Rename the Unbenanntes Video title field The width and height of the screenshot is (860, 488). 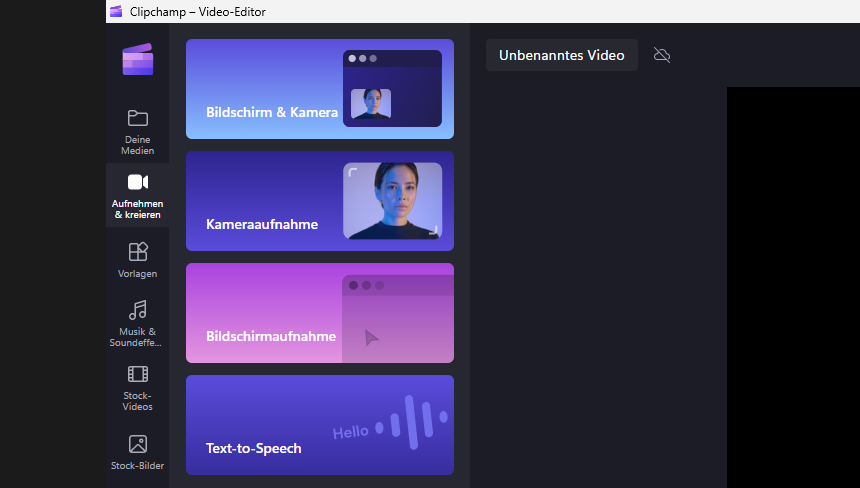(562, 55)
